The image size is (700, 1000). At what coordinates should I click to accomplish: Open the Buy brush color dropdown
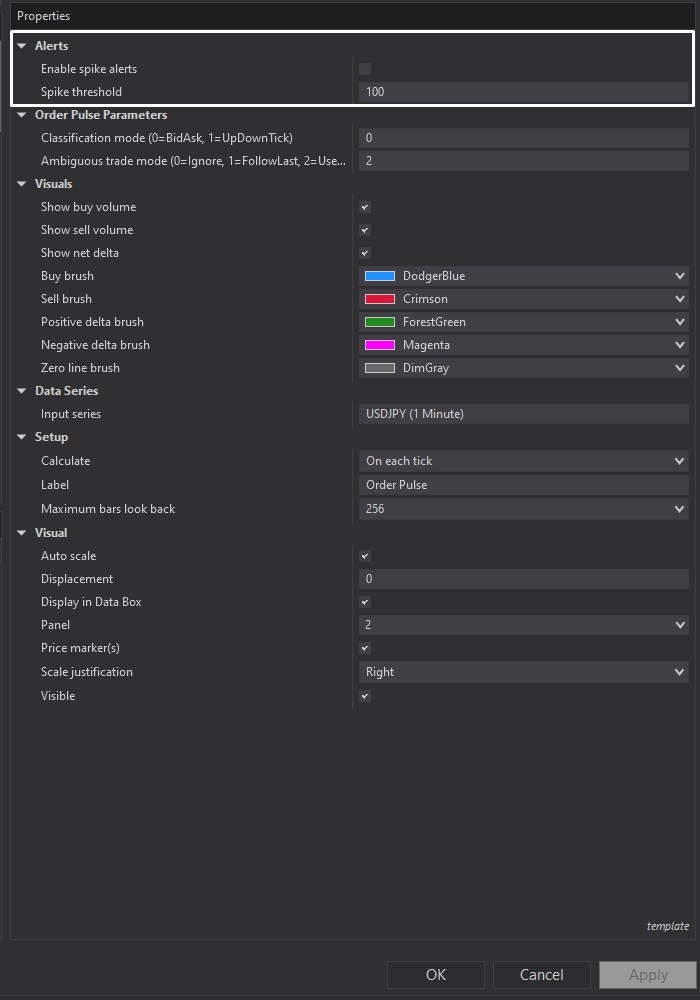point(679,276)
